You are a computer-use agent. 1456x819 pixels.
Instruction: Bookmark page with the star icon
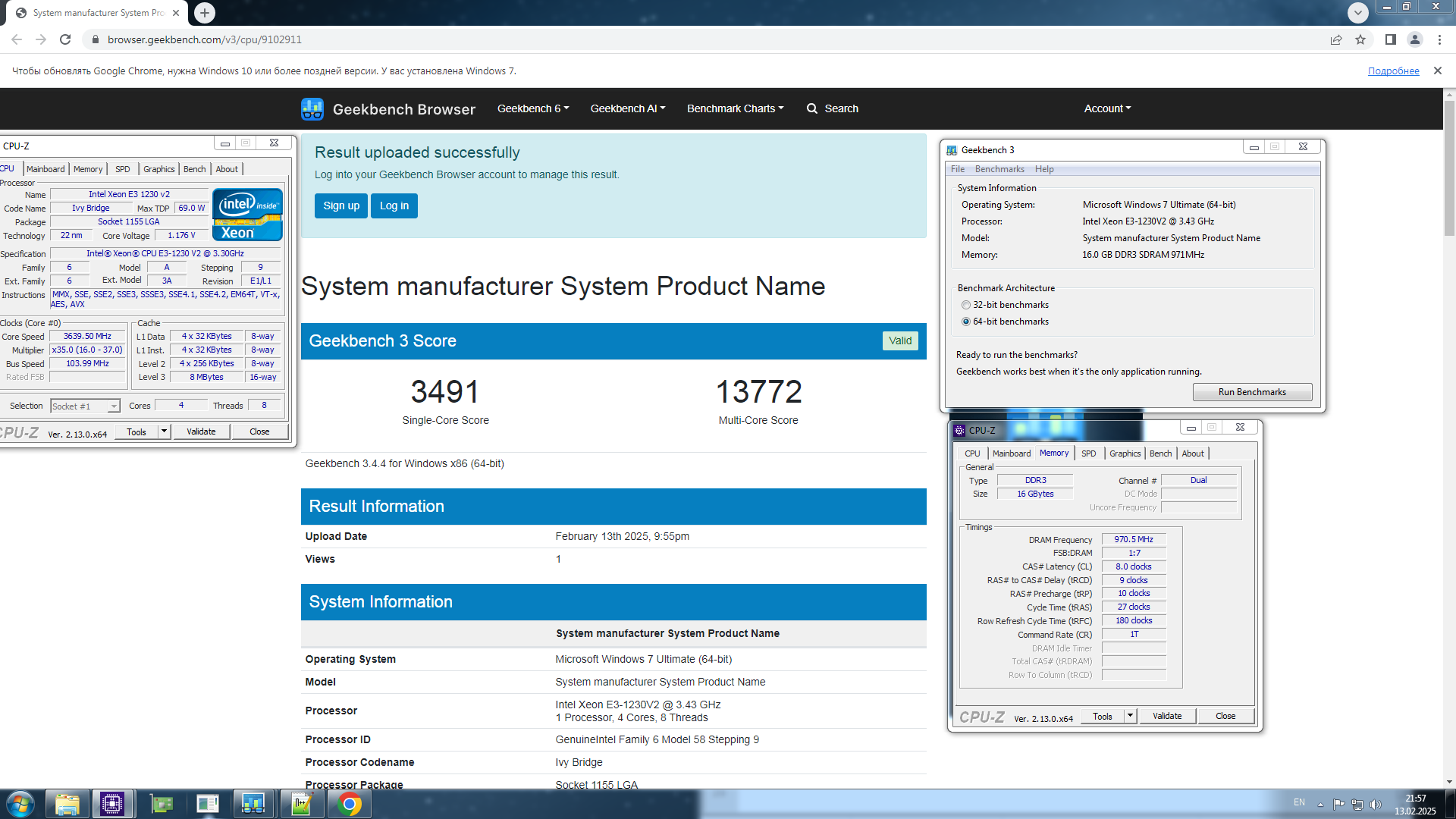pos(1360,39)
